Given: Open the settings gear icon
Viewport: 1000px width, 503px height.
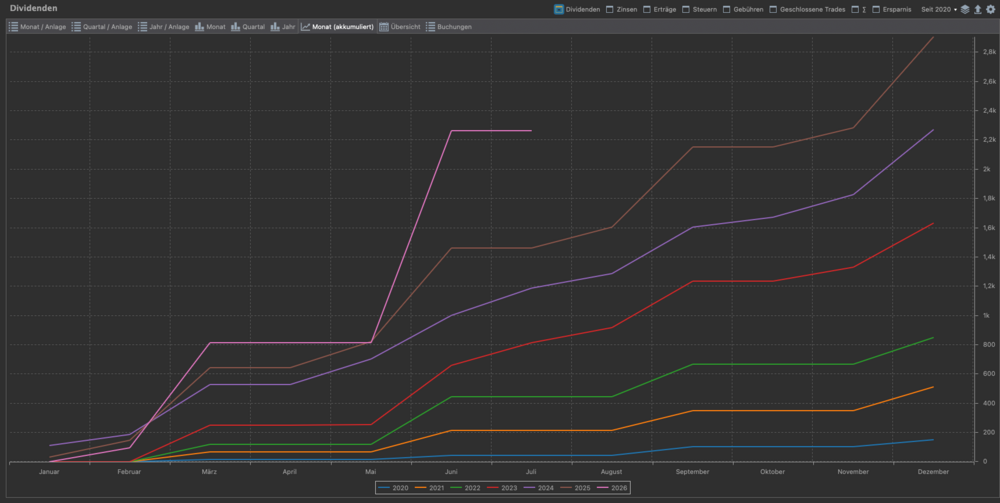Looking at the screenshot, I should point(990,10).
